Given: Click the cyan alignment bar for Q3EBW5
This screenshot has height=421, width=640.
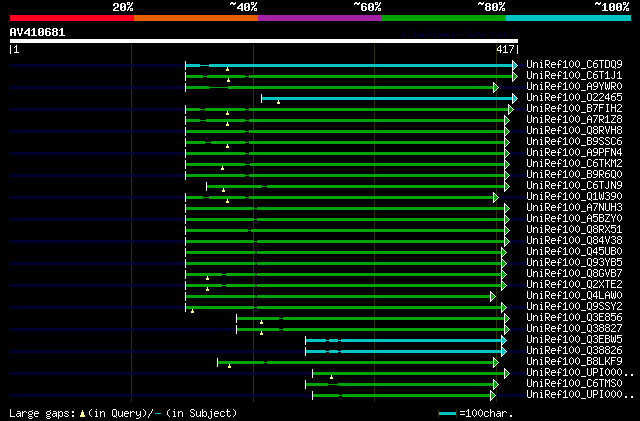Looking at the screenshot, I should click(x=406, y=341).
